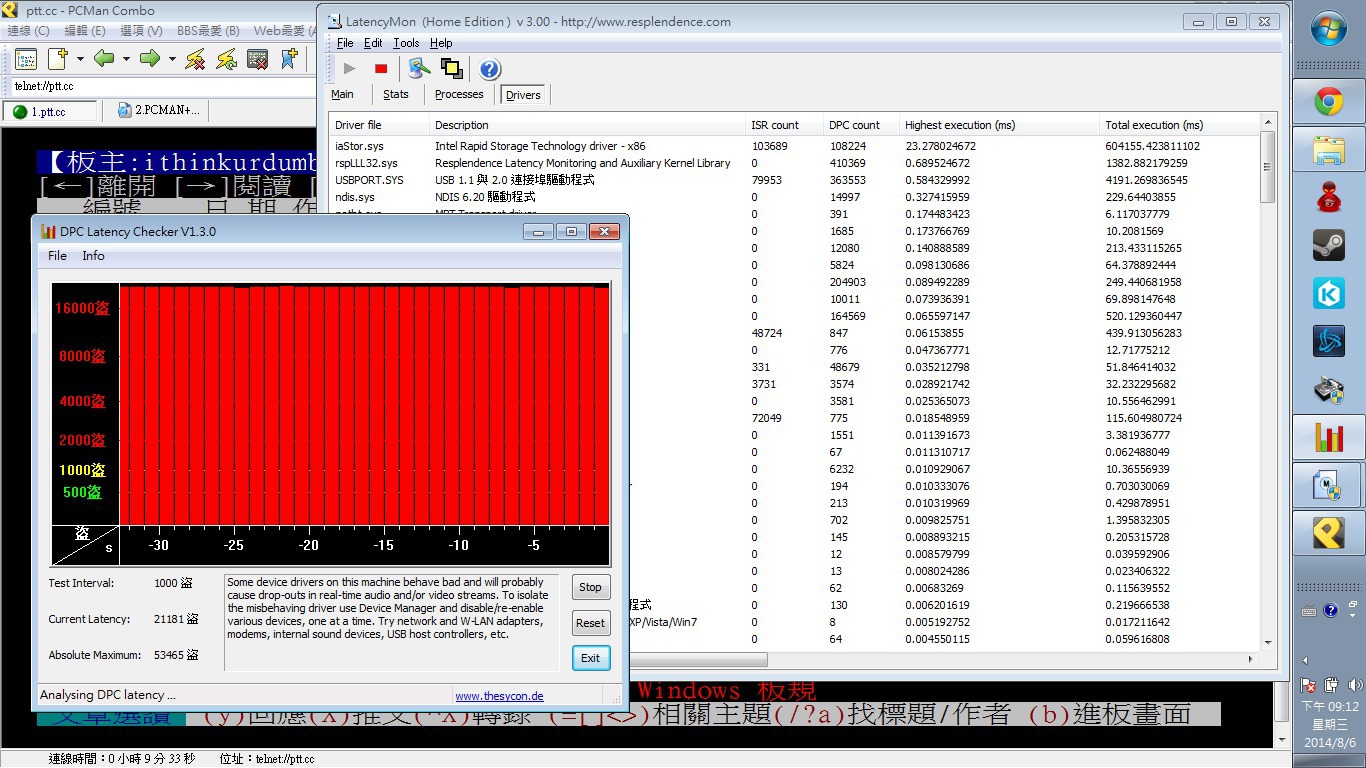Switch to LatencyMon Main tab
Image resolution: width=1366 pixels, height=768 pixels.
point(342,94)
